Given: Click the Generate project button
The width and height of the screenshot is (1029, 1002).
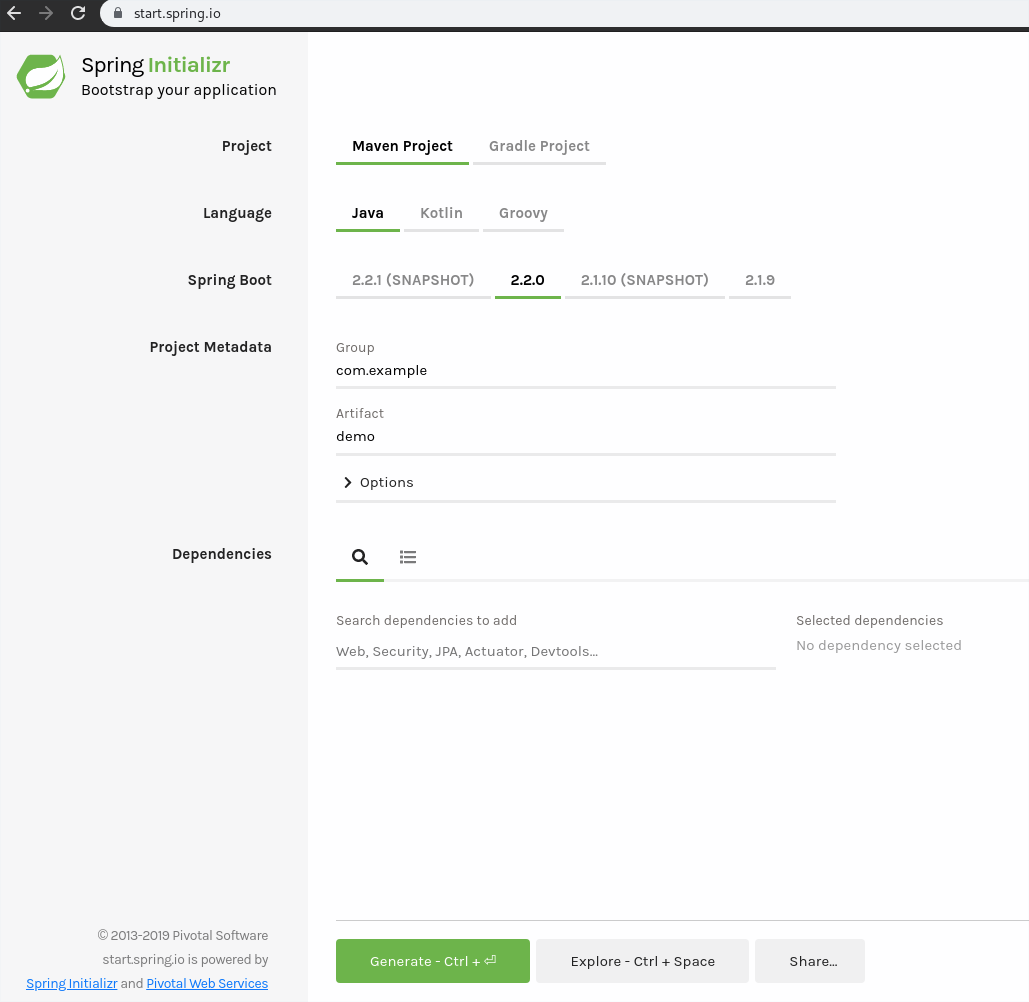Looking at the screenshot, I should click(x=432, y=960).
